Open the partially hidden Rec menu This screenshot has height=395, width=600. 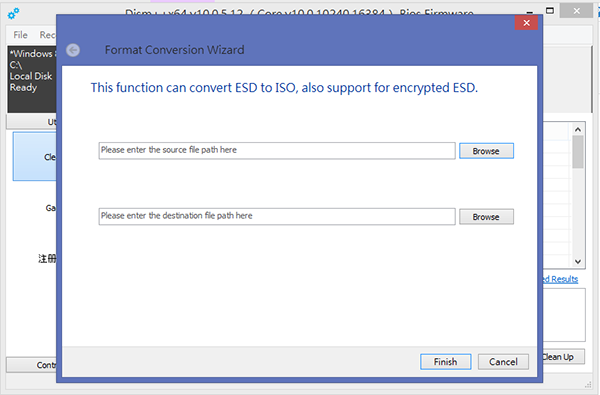[x=47, y=35]
